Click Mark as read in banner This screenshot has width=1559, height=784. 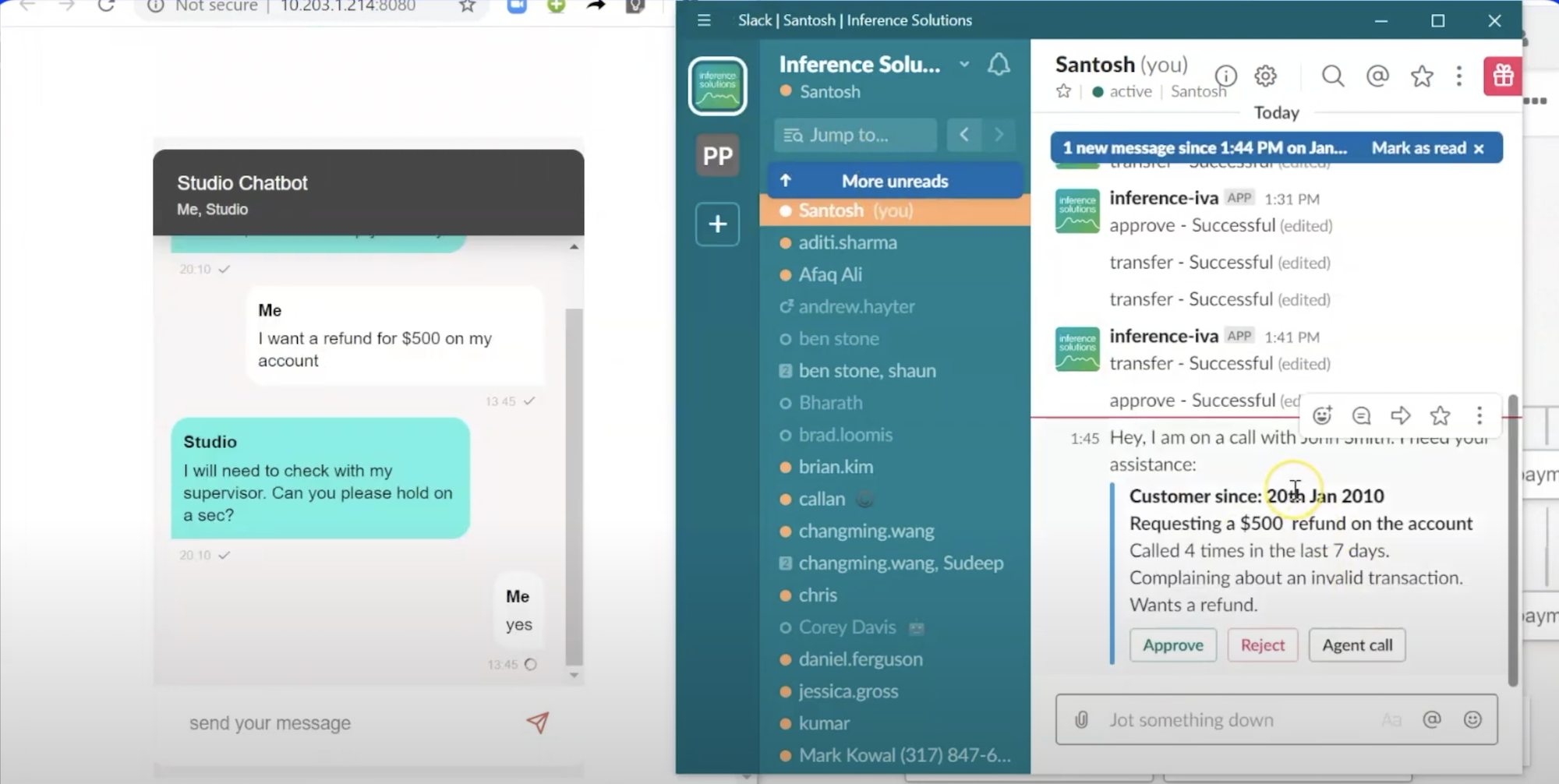[1419, 148]
